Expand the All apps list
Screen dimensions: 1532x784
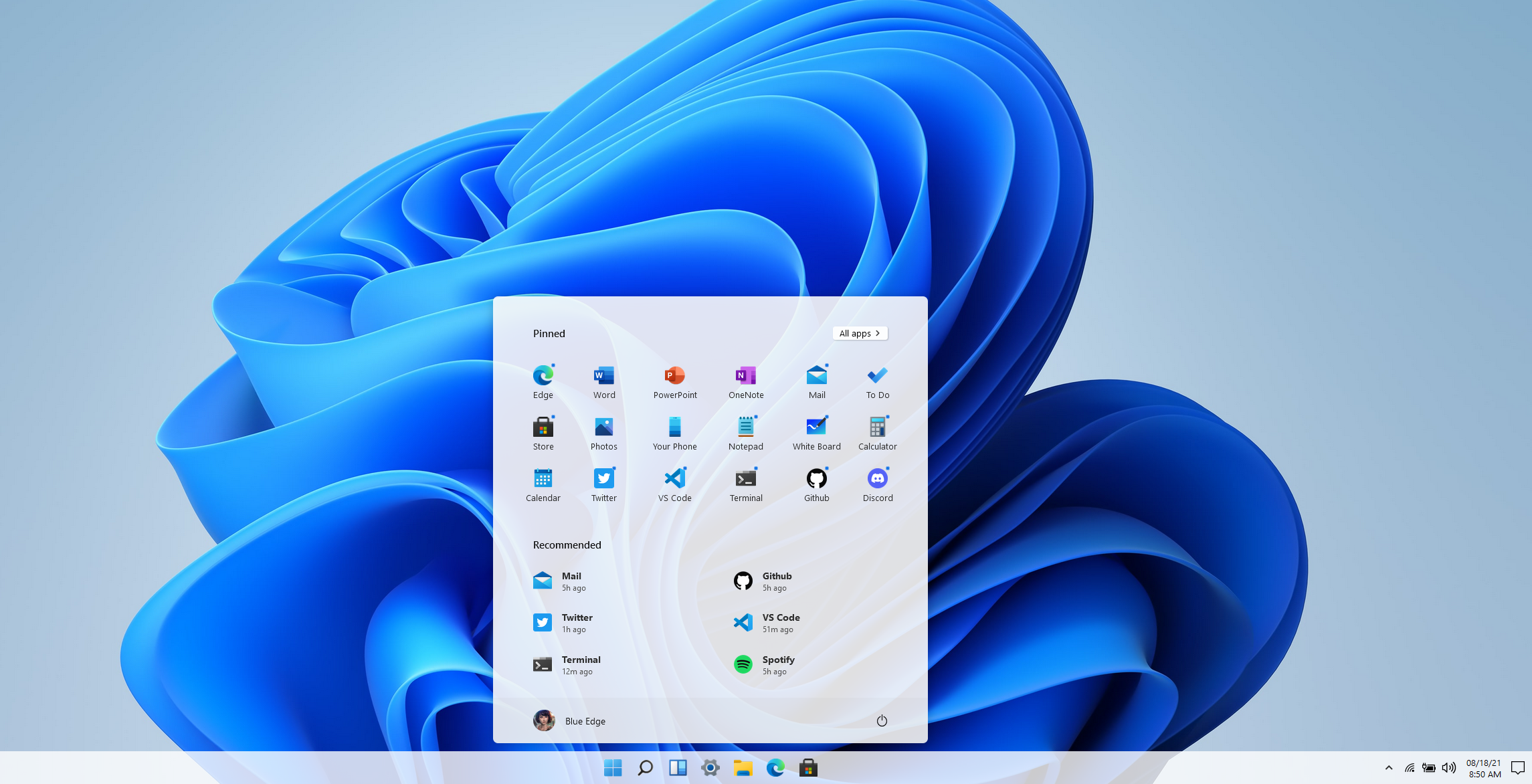pyautogui.click(x=860, y=333)
